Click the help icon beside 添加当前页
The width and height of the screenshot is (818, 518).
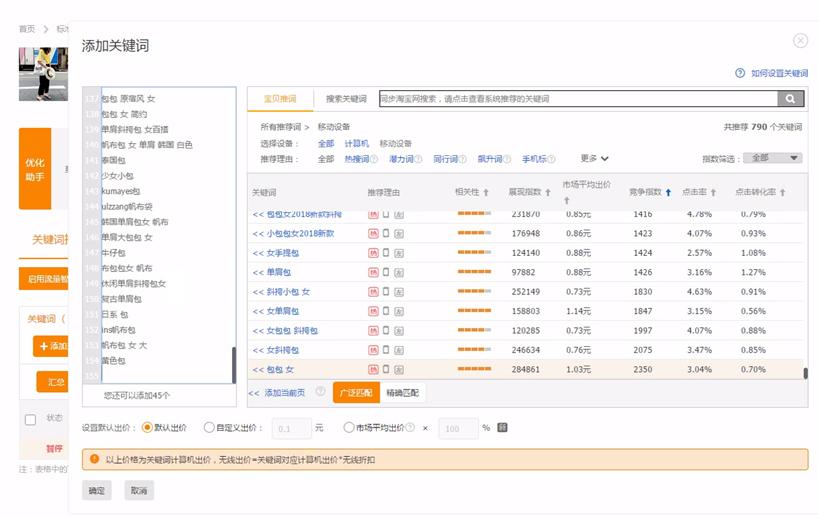[320, 391]
